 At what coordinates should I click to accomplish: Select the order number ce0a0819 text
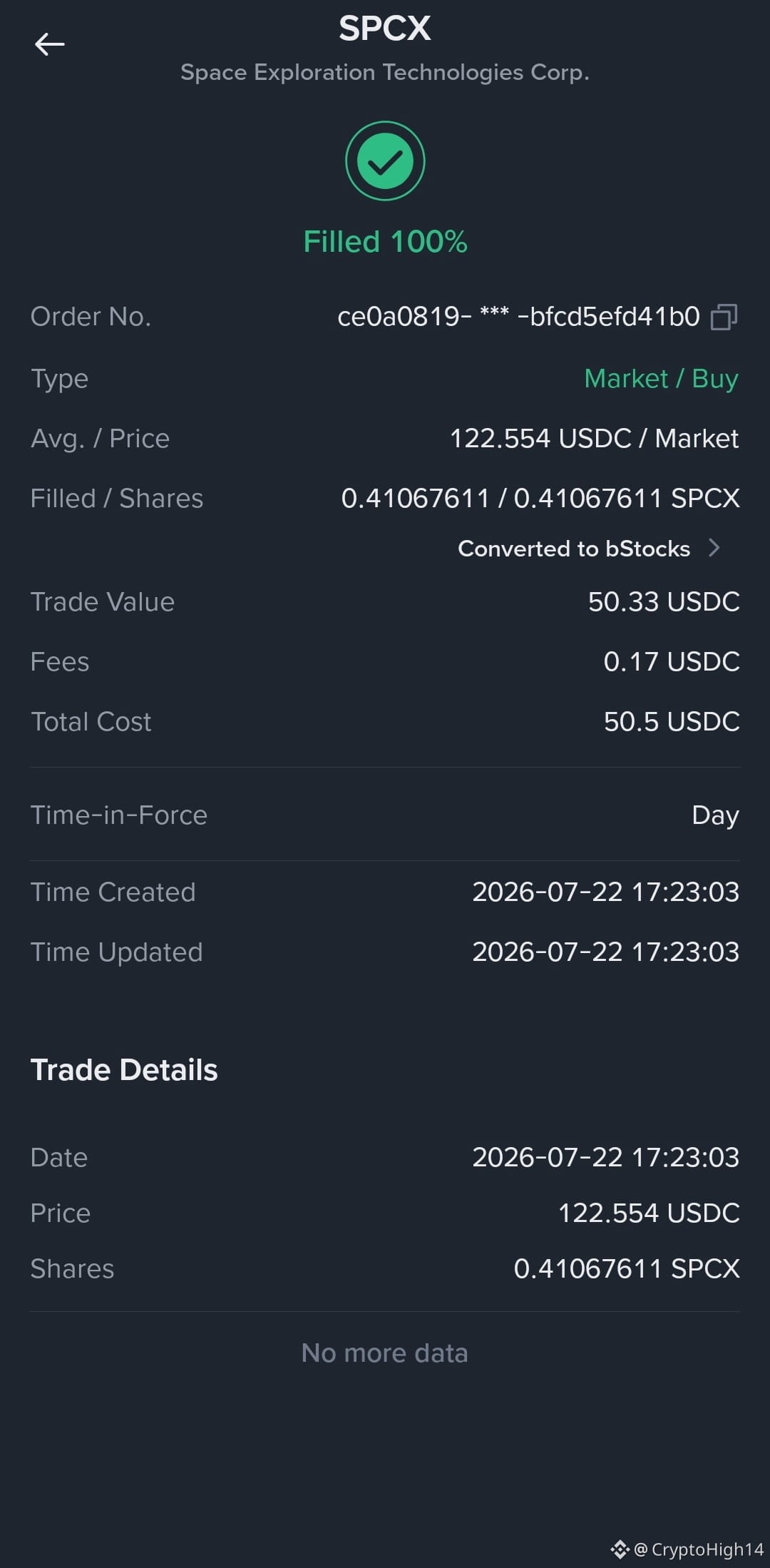point(518,317)
